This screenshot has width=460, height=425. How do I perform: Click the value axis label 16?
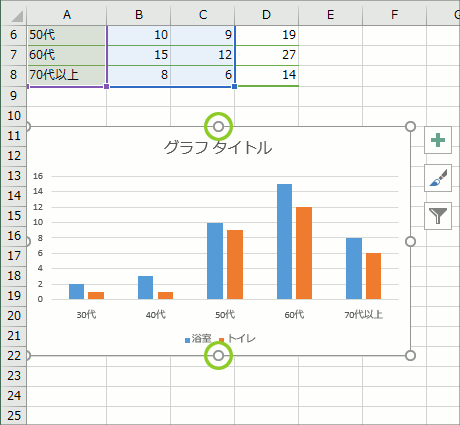click(38, 176)
